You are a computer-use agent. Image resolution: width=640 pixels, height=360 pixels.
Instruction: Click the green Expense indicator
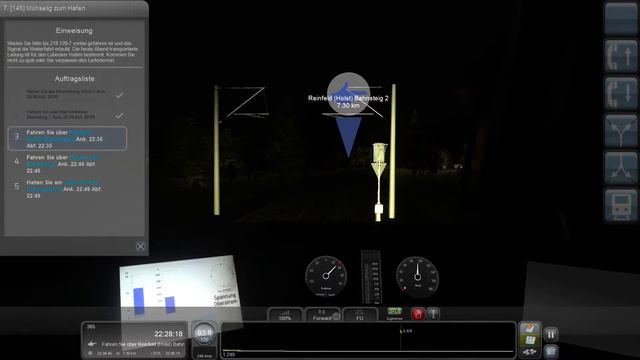click(394, 313)
